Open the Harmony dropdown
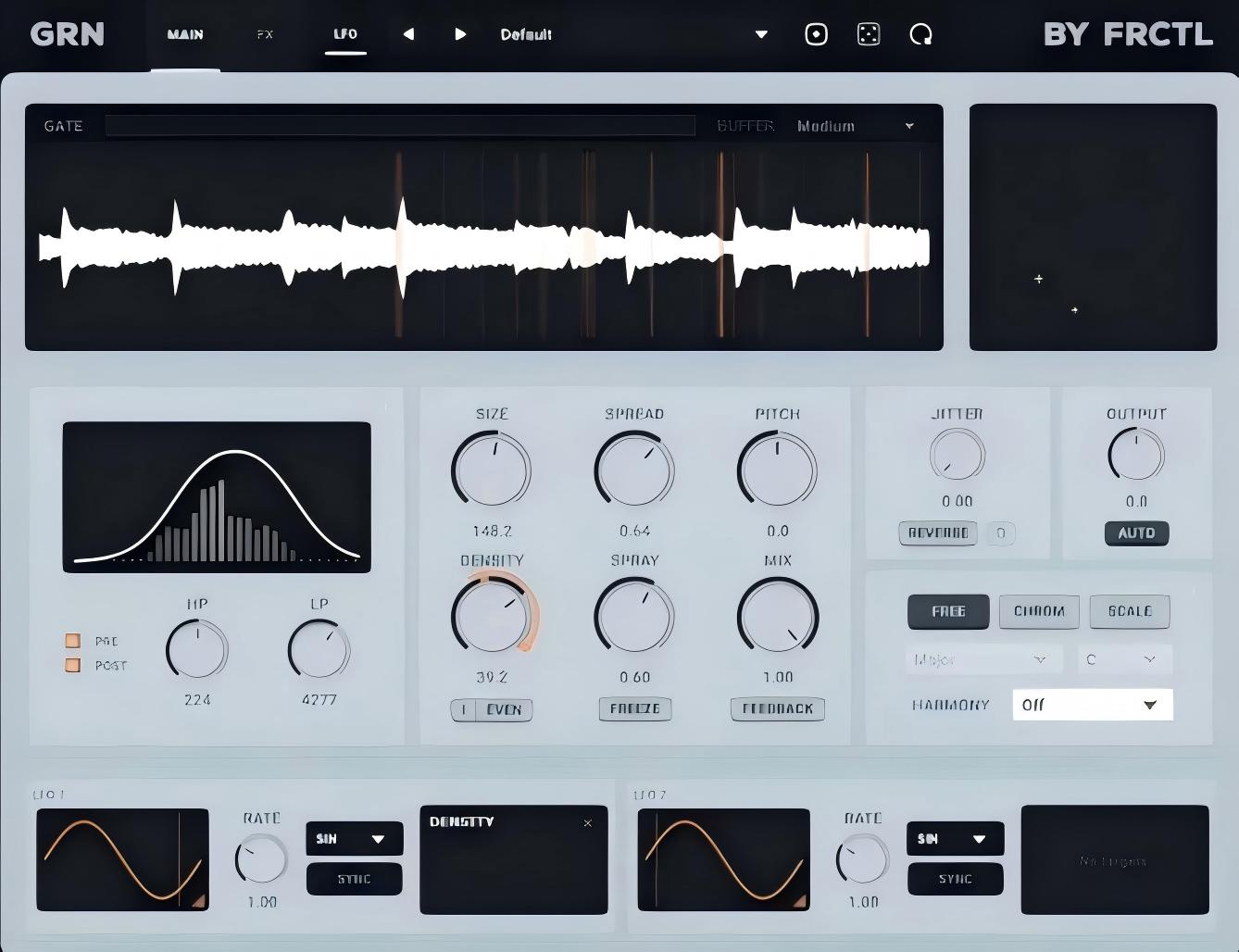The height and width of the screenshot is (952, 1239). [1093, 705]
